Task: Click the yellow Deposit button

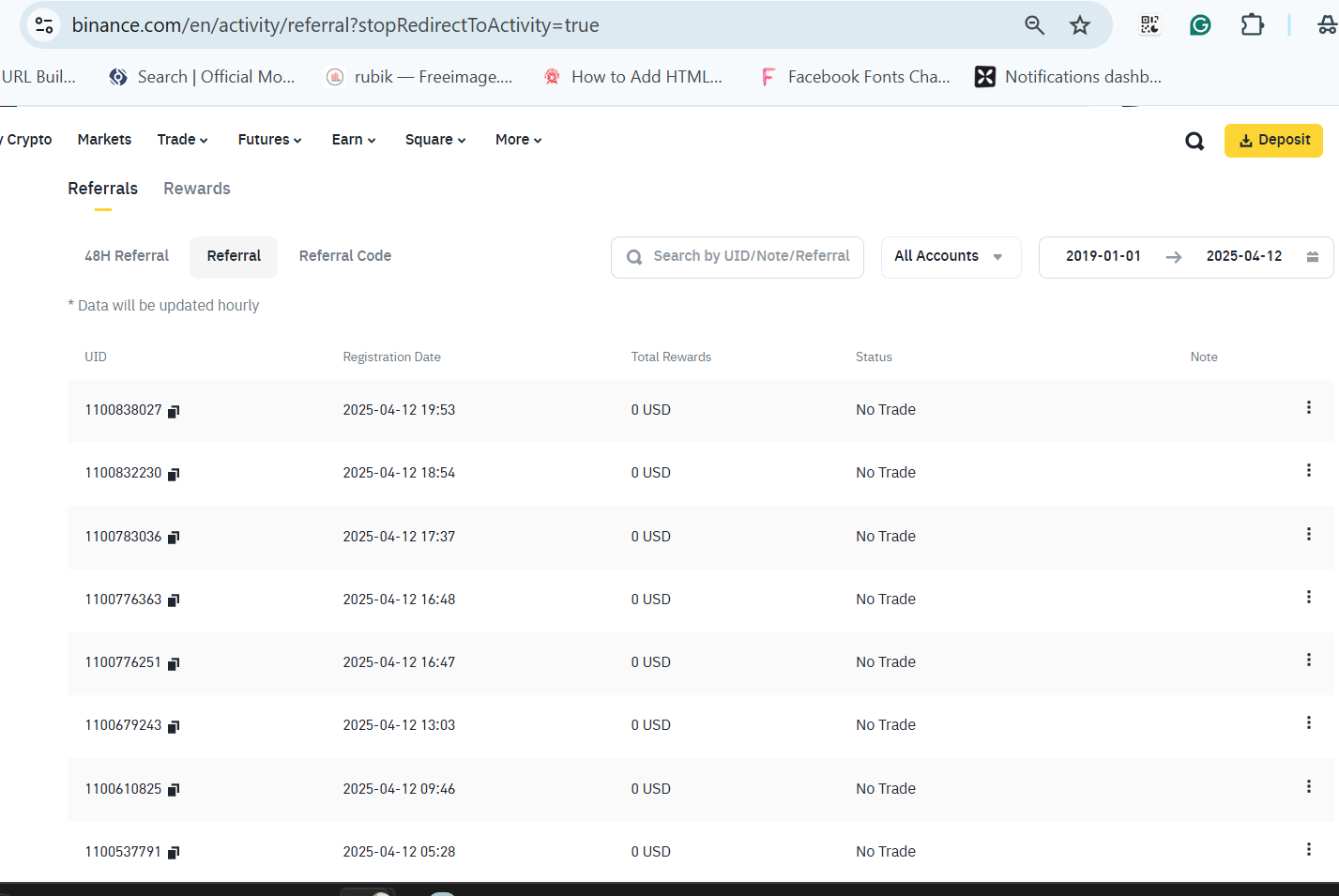Action: click(x=1273, y=141)
